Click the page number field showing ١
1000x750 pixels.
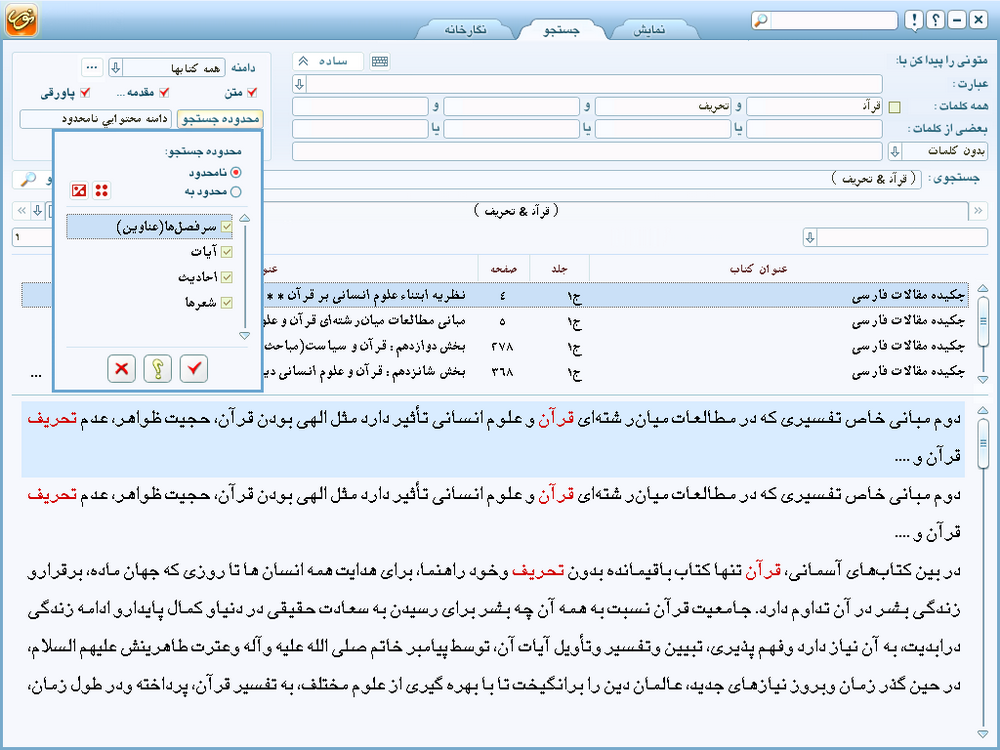tap(32, 237)
